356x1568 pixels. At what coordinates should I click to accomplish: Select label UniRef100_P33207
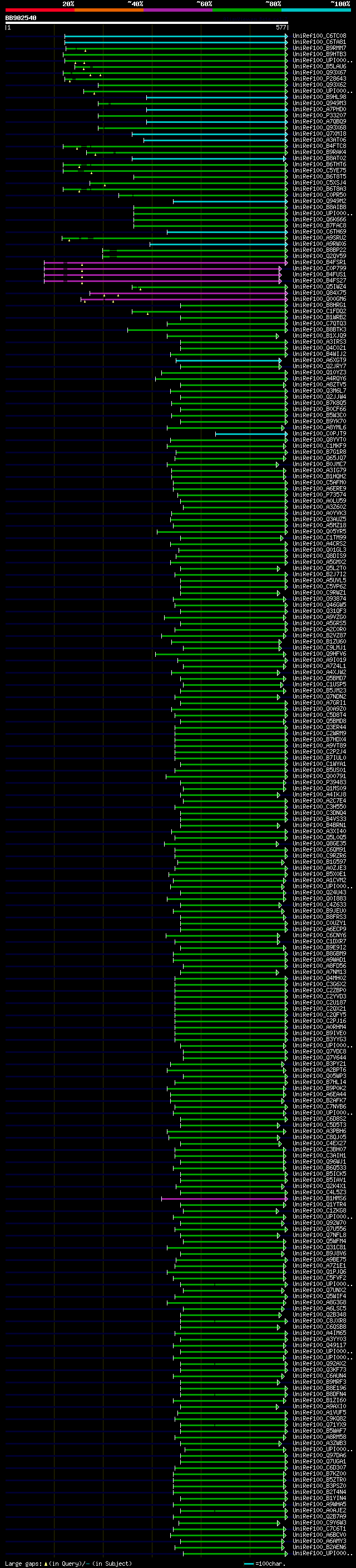click(319, 115)
